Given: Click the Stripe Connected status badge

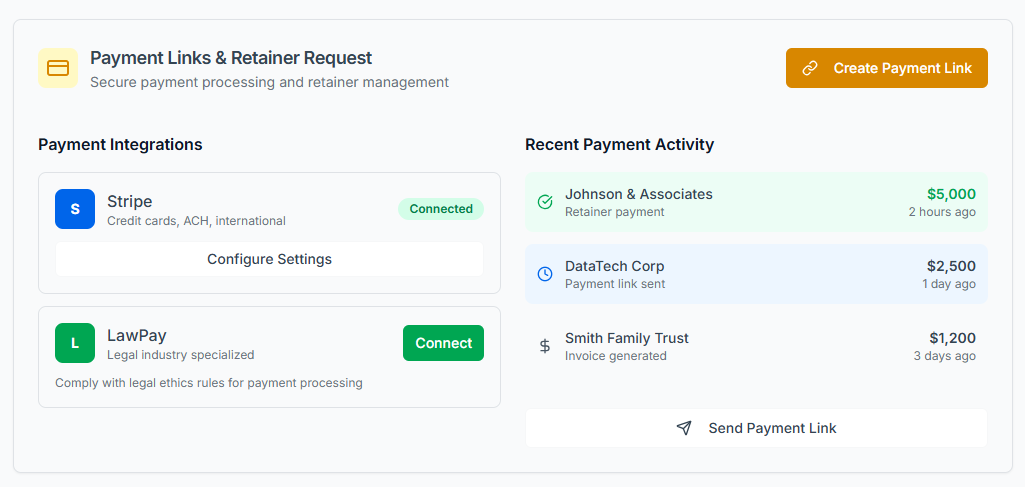Looking at the screenshot, I should tap(441, 209).
